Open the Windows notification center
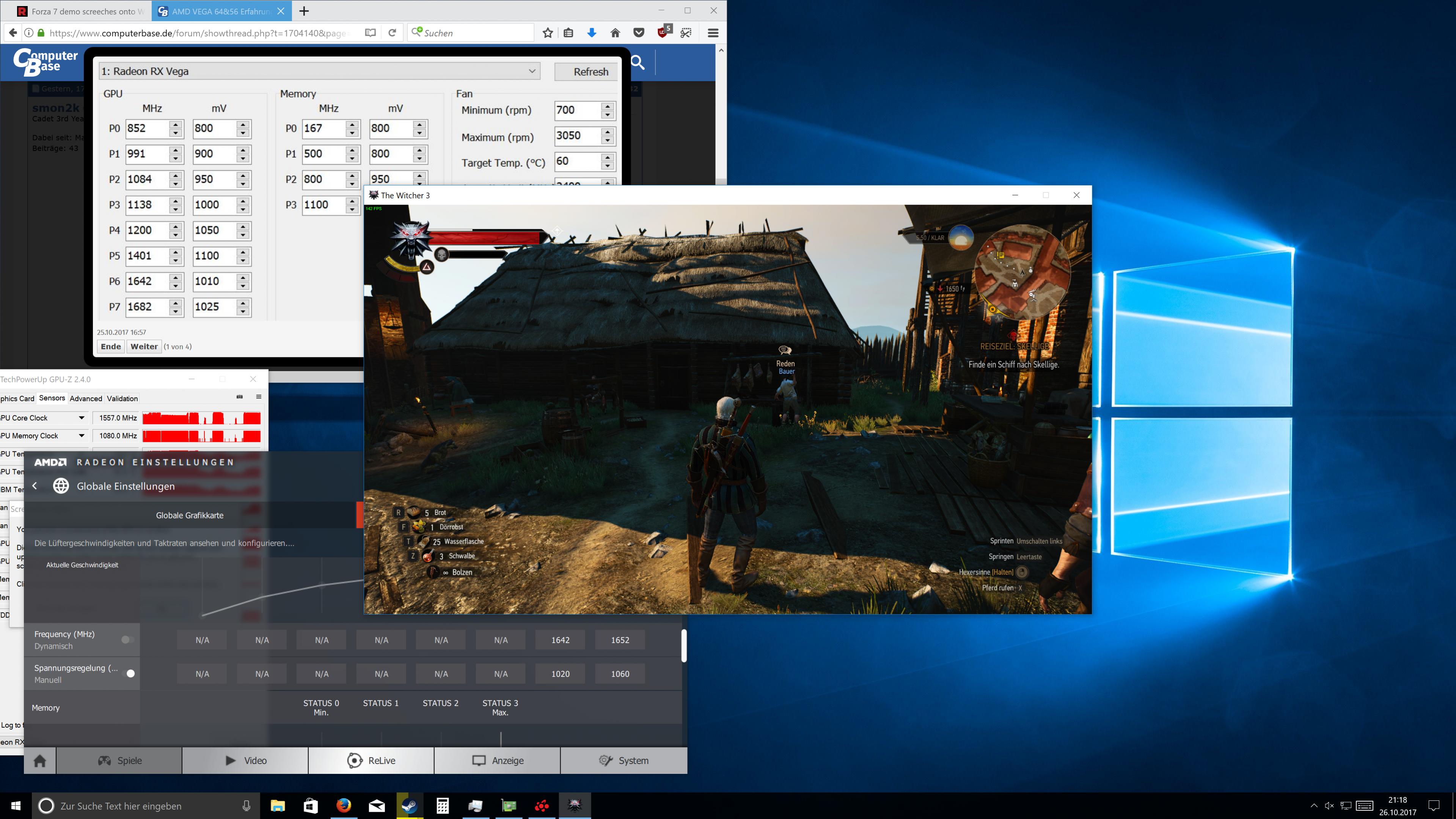 pyautogui.click(x=1434, y=805)
